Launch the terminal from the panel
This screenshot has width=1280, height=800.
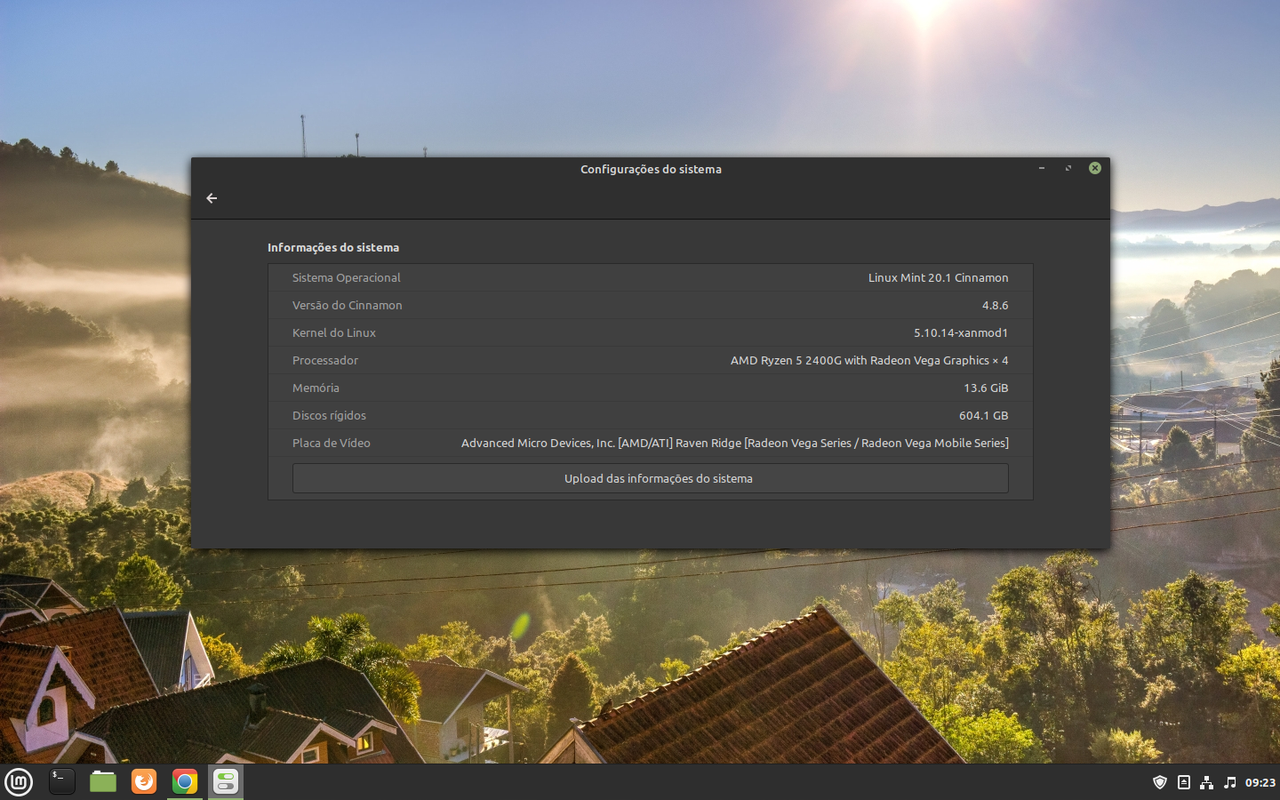click(61, 781)
